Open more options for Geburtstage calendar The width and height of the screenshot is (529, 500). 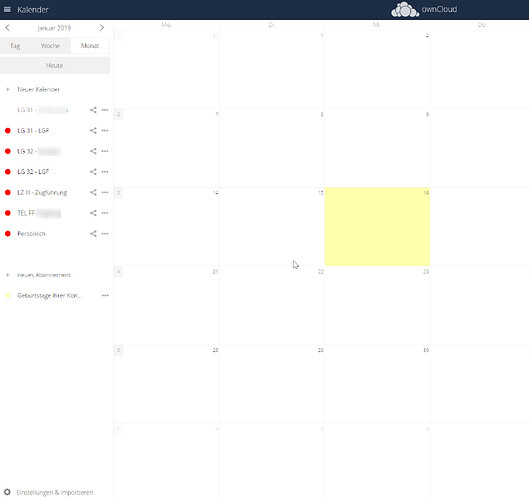tap(105, 296)
